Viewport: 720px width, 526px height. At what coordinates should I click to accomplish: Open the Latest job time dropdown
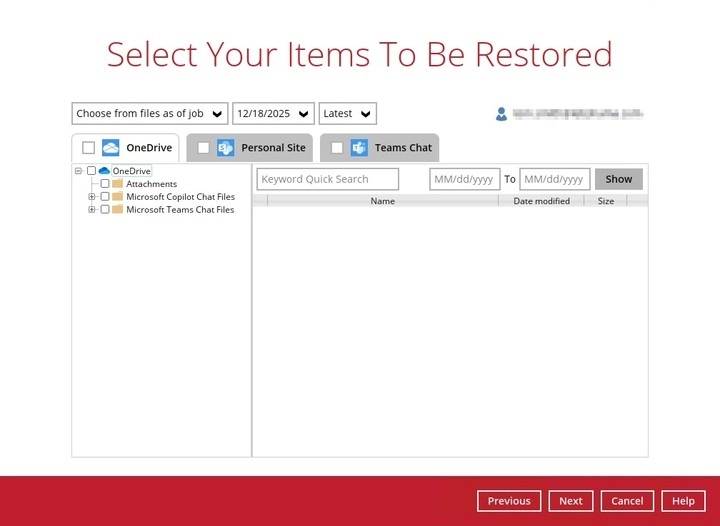click(x=348, y=113)
